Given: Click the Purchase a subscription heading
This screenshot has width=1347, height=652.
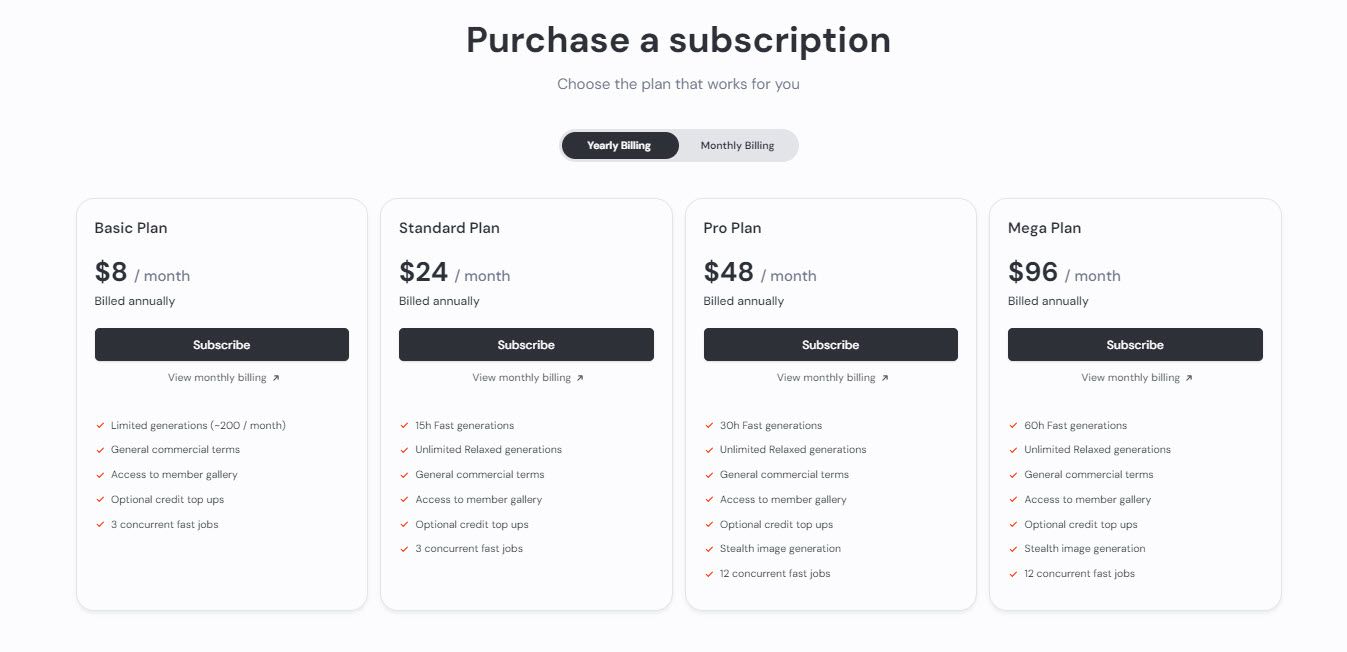Looking at the screenshot, I should click(x=678, y=40).
